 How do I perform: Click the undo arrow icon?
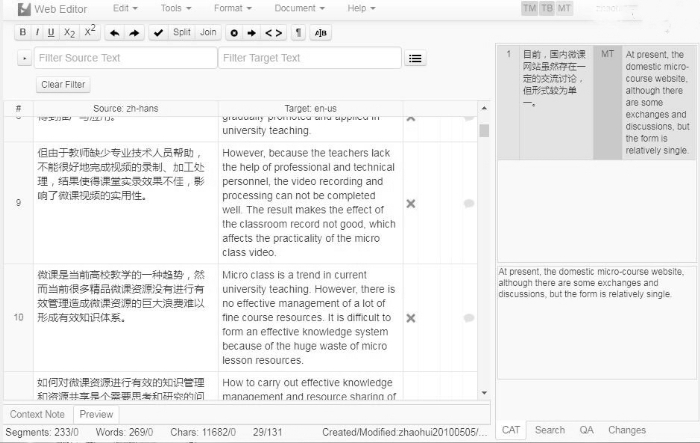115,32
